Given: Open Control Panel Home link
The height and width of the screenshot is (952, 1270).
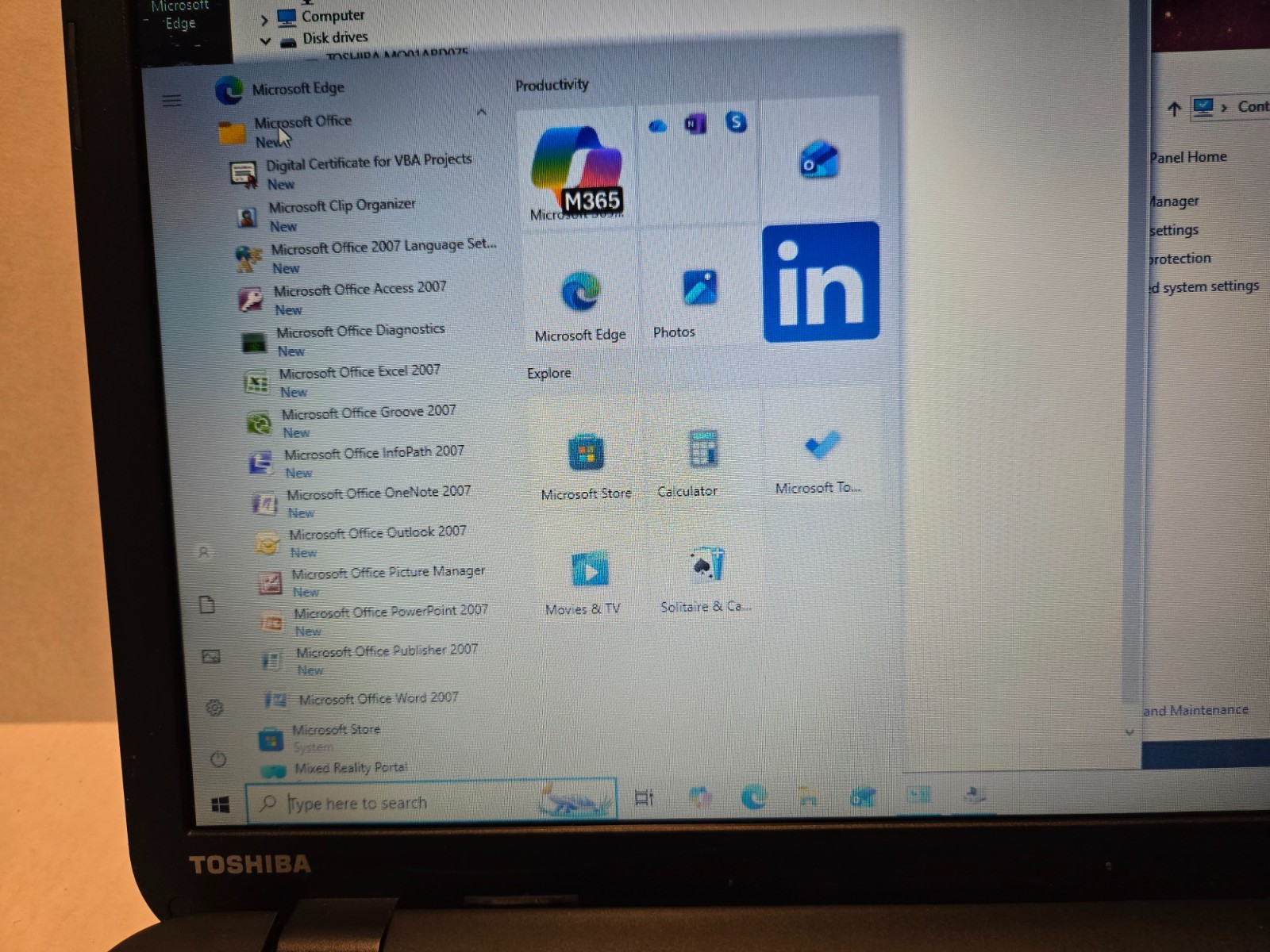Looking at the screenshot, I should 1188,157.
